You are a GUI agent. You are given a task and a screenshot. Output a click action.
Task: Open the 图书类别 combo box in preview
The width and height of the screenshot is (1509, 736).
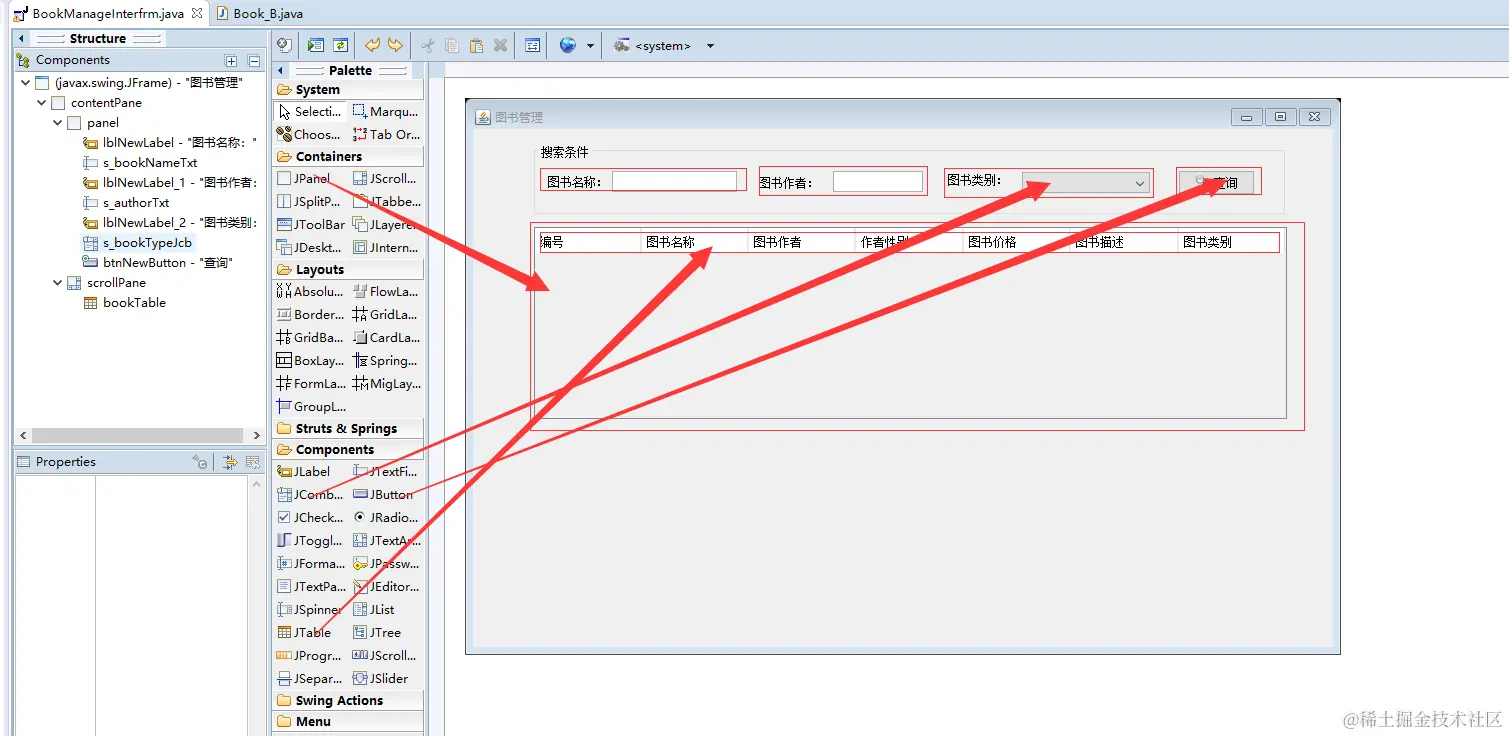click(1086, 183)
